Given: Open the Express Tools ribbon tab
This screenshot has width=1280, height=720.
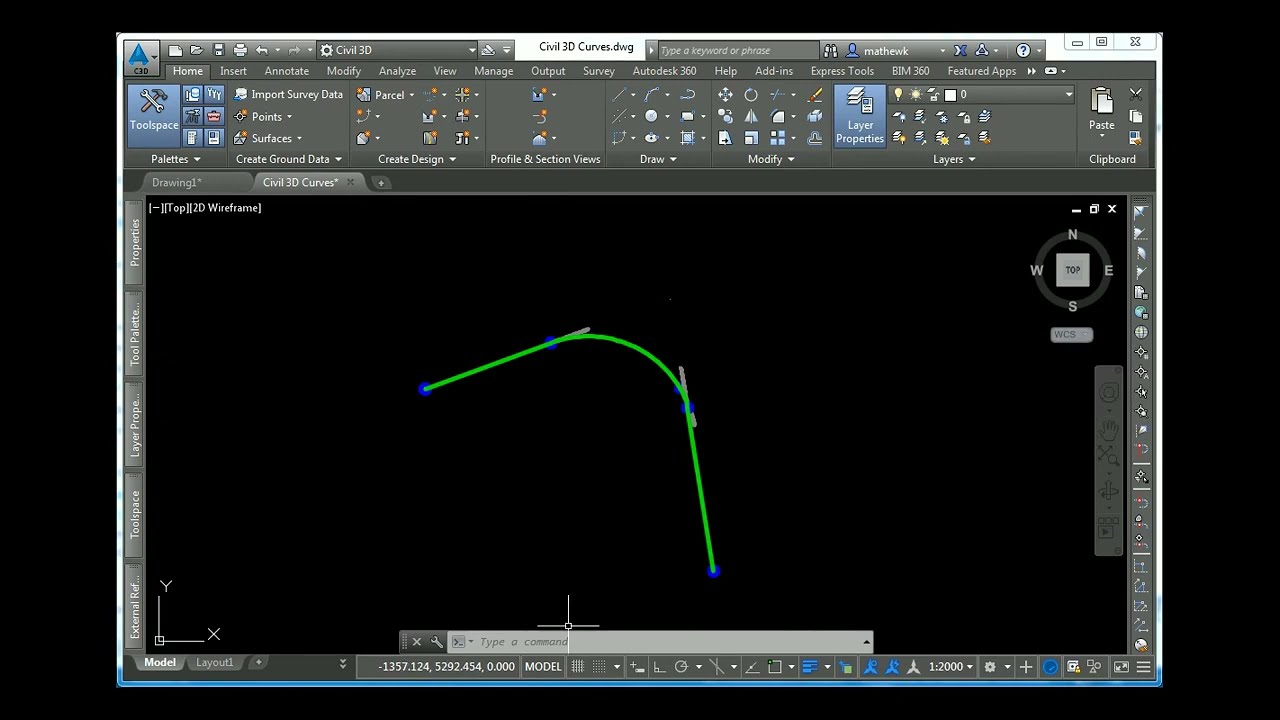Looking at the screenshot, I should pos(842,71).
